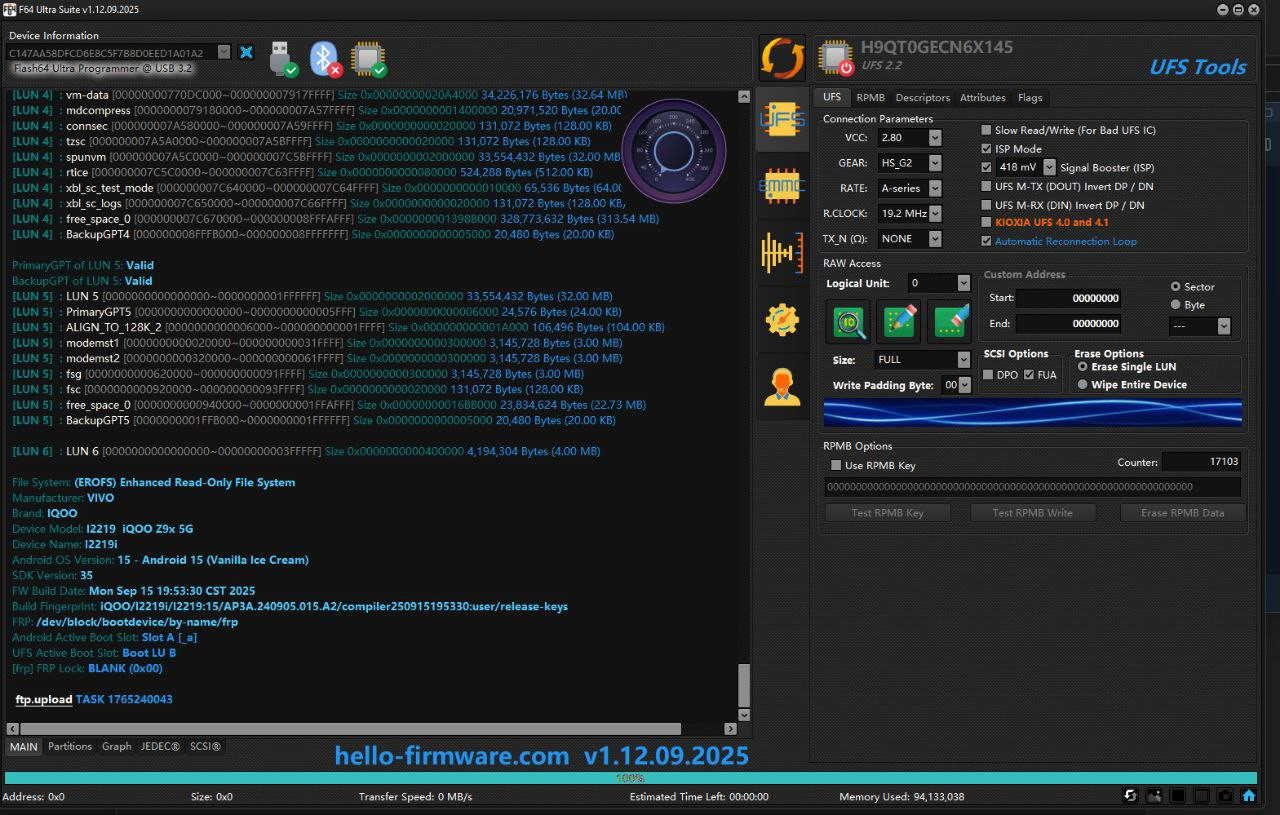Click the Test RPMB Key button
This screenshot has height=815, width=1280.
click(887, 512)
